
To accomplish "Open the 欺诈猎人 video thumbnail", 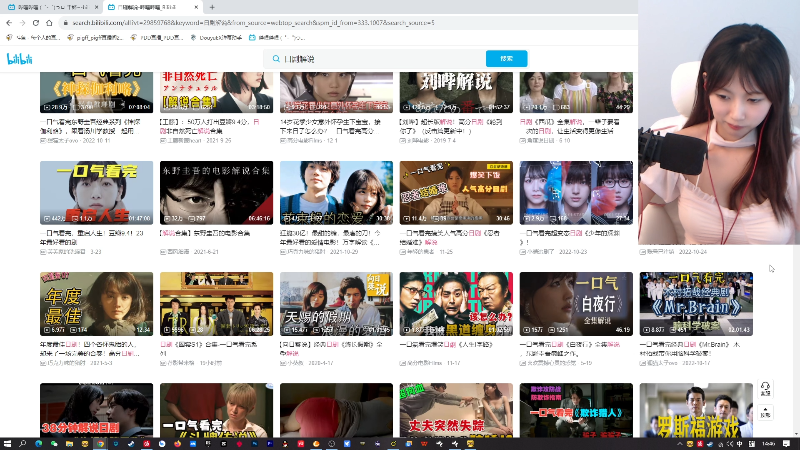I will coord(576,410).
